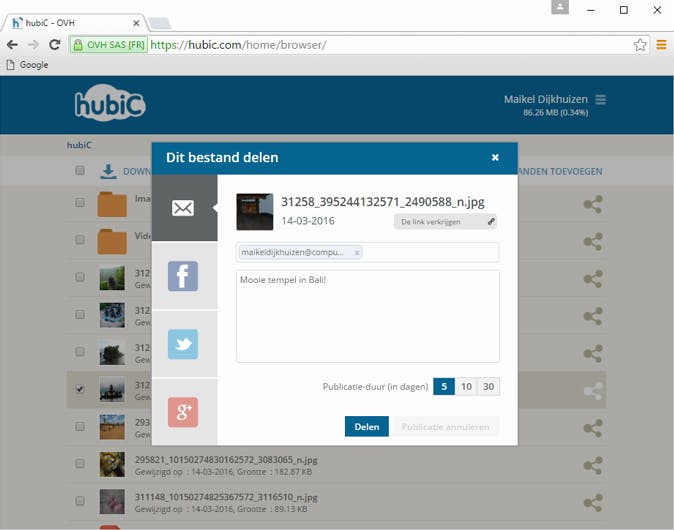Click share icon for 295821 file row
The width and height of the screenshot is (674, 530).
tap(593, 466)
